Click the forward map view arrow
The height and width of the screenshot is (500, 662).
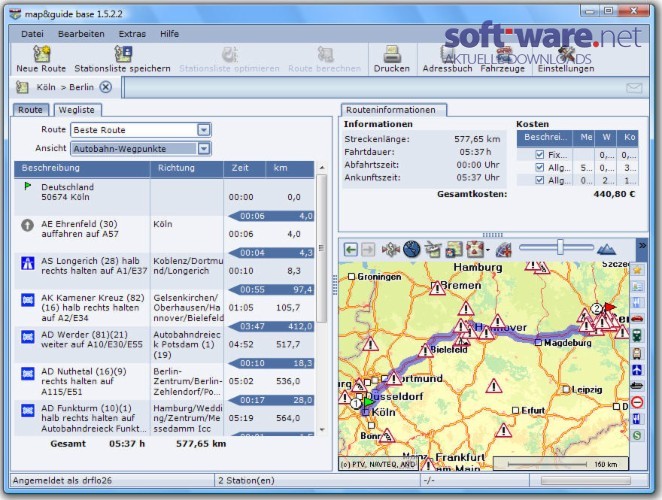point(368,250)
